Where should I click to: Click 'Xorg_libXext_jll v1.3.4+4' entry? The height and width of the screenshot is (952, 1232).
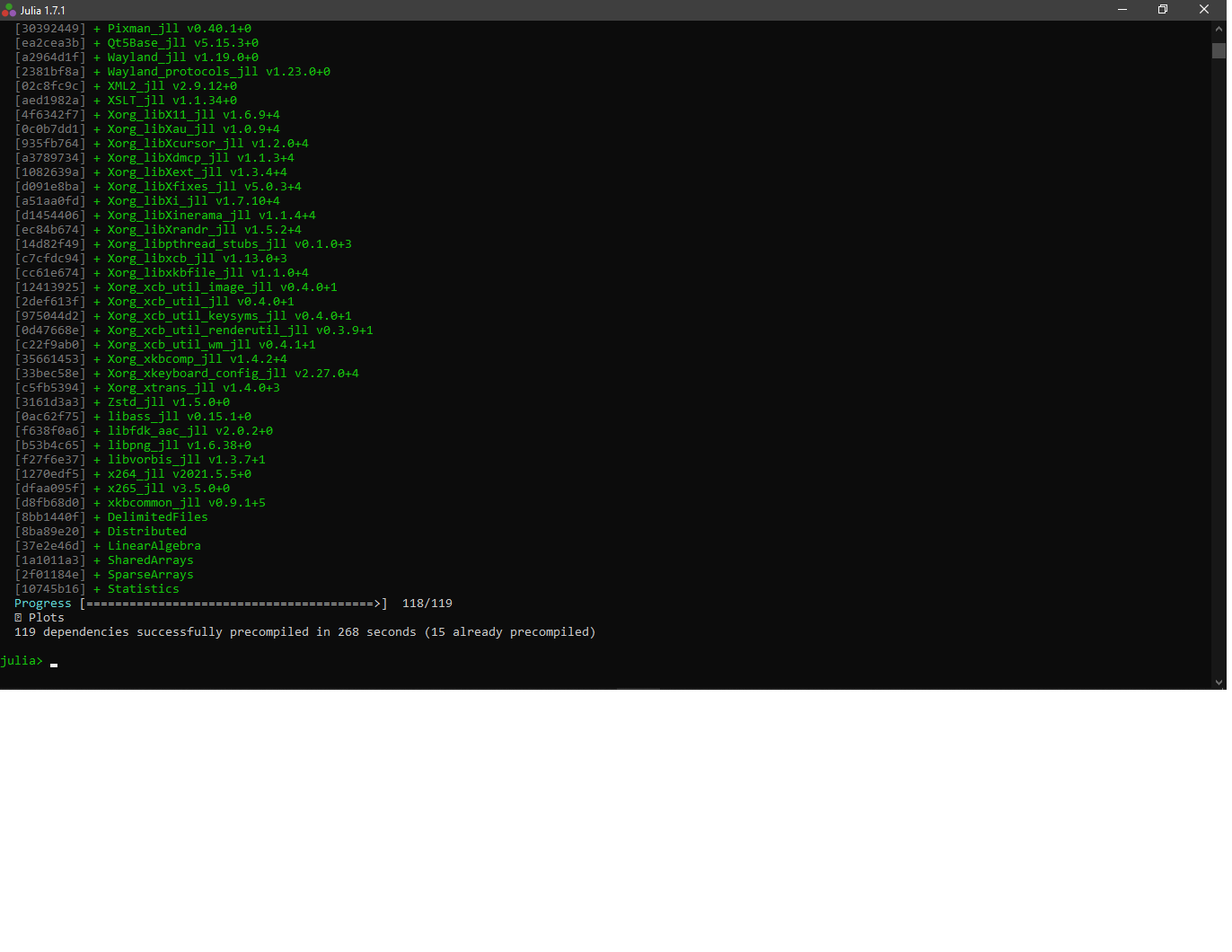point(198,172)
